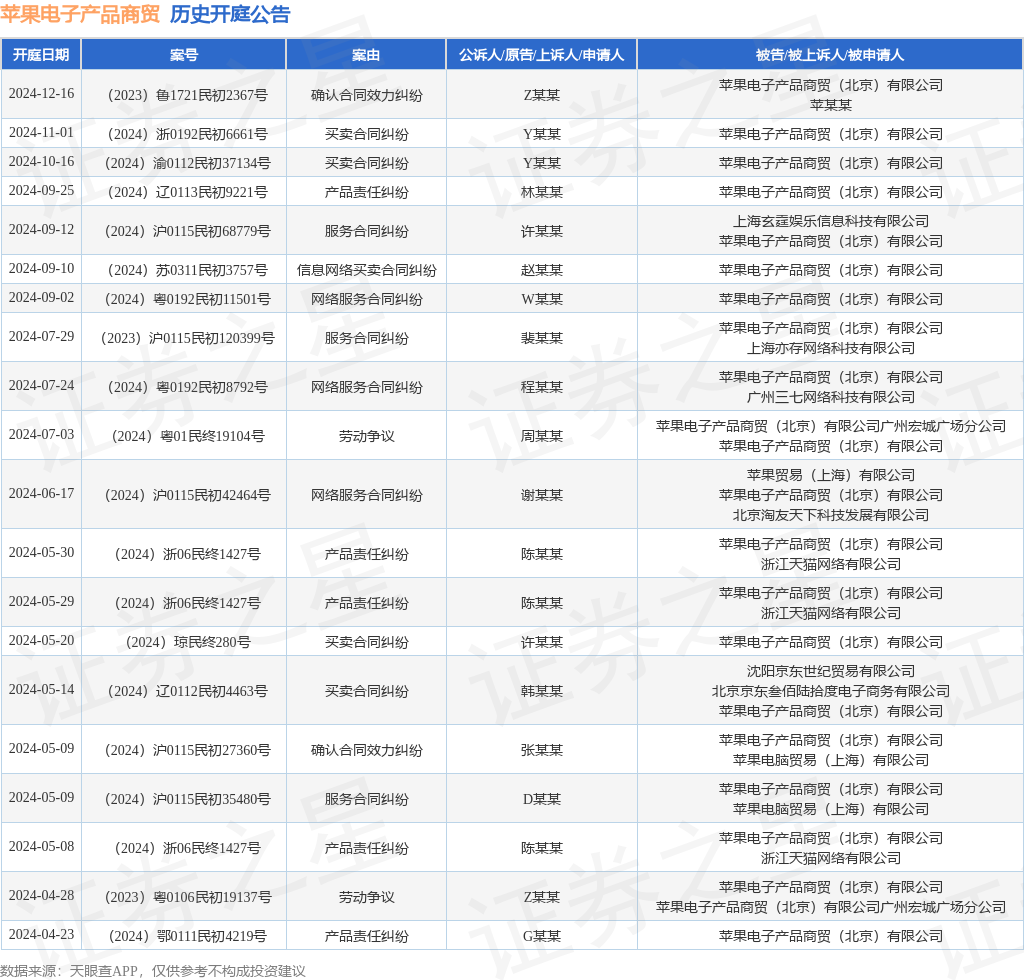Click plaintiff 赵某某
1024x980 pixels.
[x=541, y=270]
